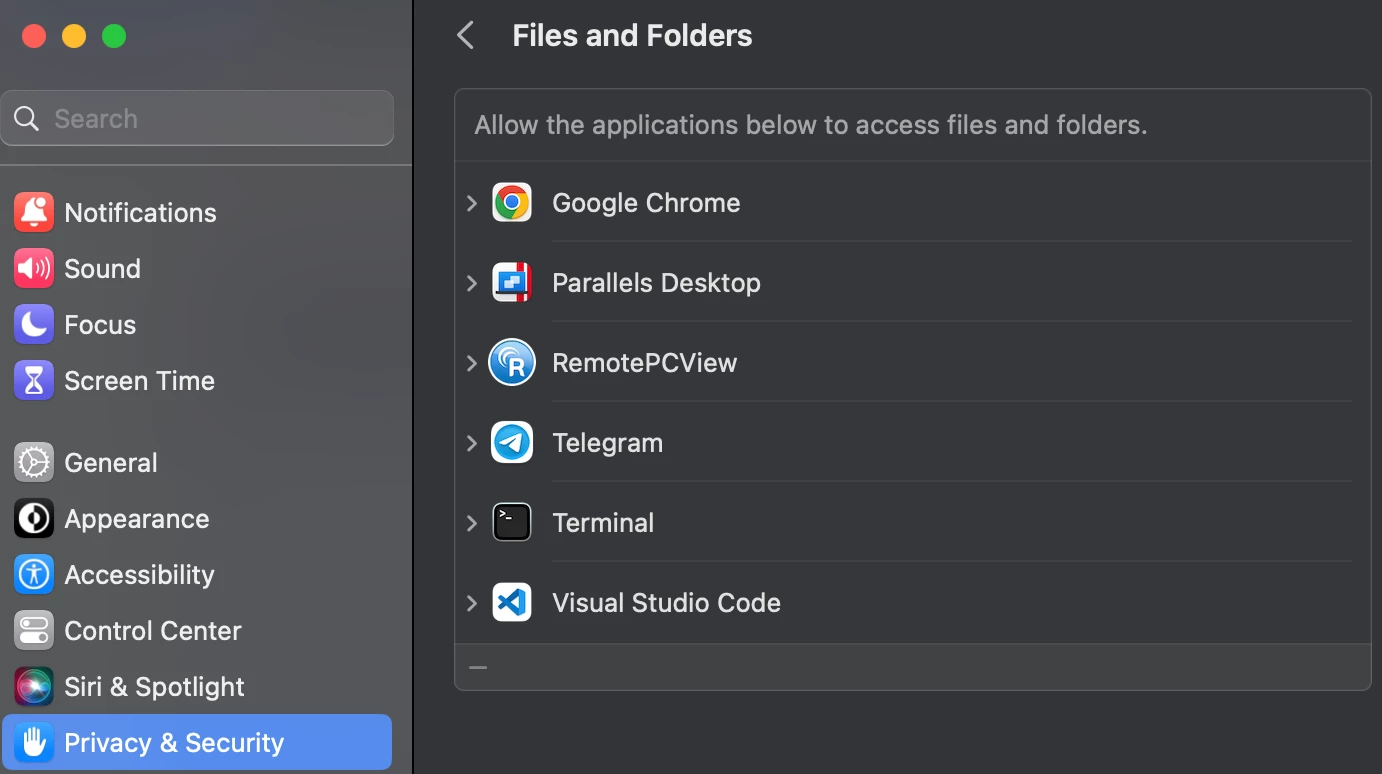Select Accessibility in the sidebar
Image resolution: width=1382 pixels, height=774 pixels.
(139, 575)
